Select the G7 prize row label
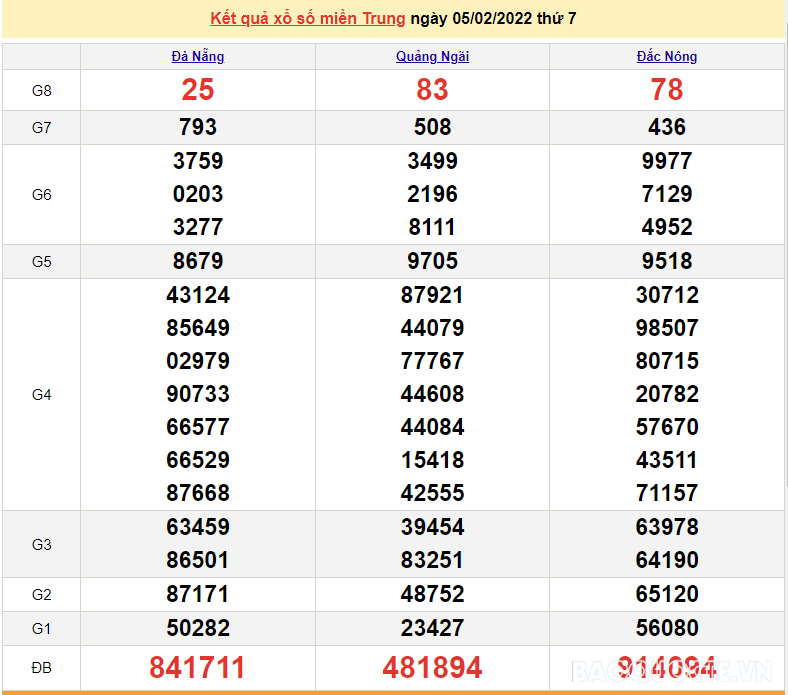This screenshot has width=788, height=695. tap(41, 128)
